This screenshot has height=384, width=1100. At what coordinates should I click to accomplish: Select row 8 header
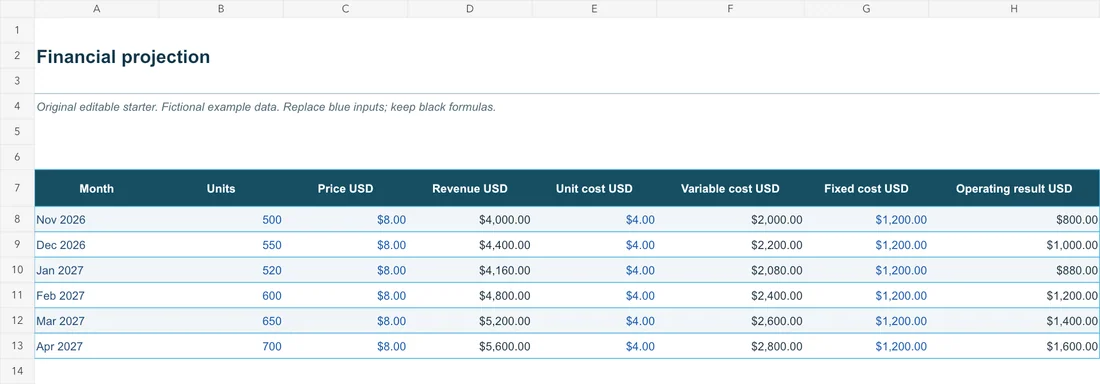pyautogui.click(x=17, y=219)
